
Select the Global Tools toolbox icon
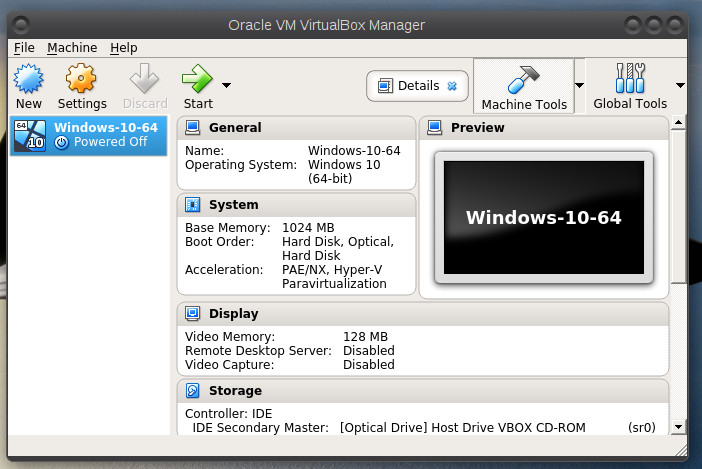(630, 78)
